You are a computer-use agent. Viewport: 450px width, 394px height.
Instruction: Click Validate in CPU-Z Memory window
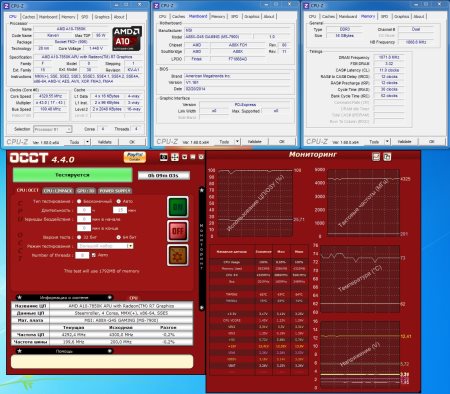coord(404,141)
